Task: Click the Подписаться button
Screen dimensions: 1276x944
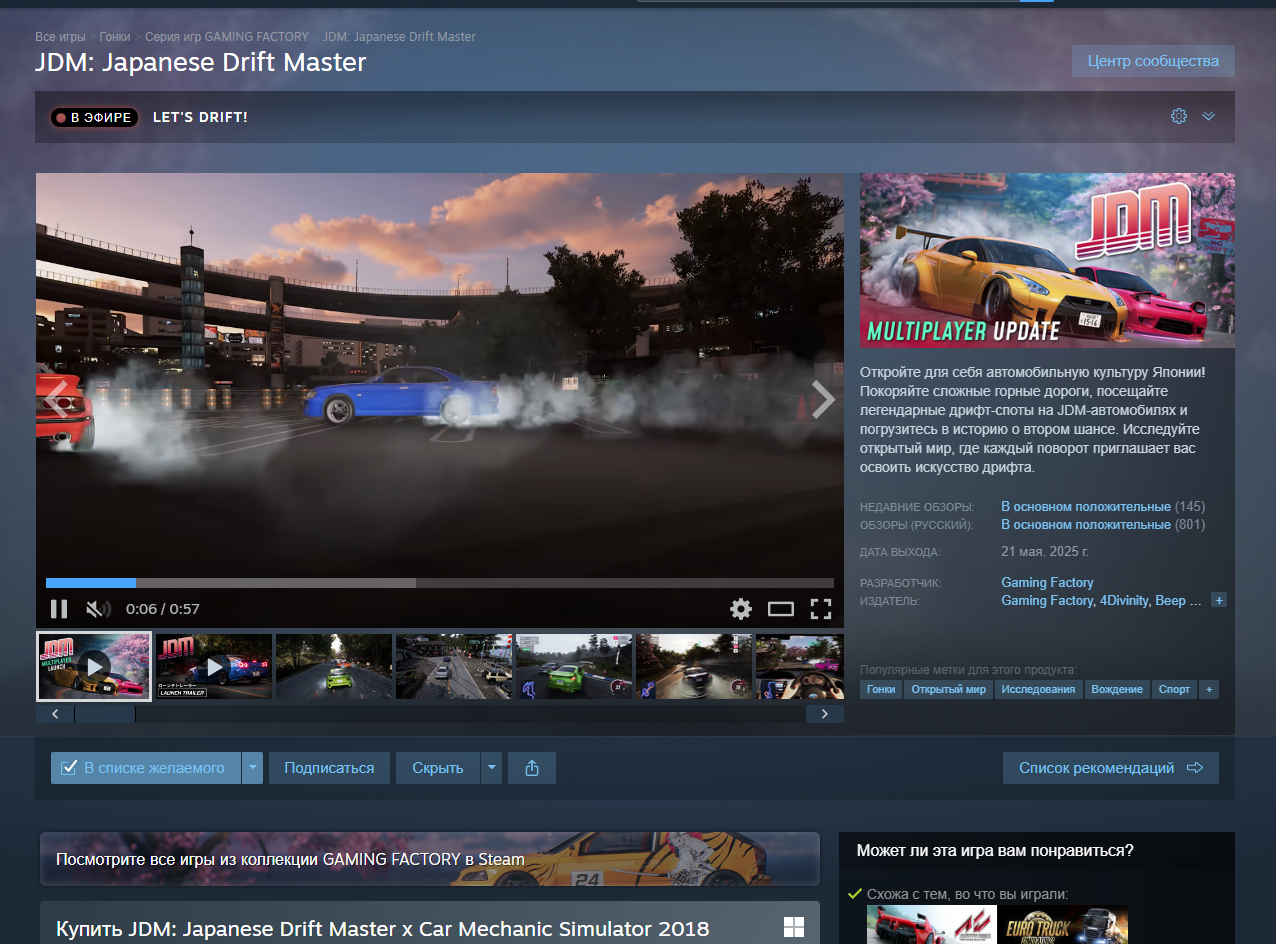Action: pos(329,768)
